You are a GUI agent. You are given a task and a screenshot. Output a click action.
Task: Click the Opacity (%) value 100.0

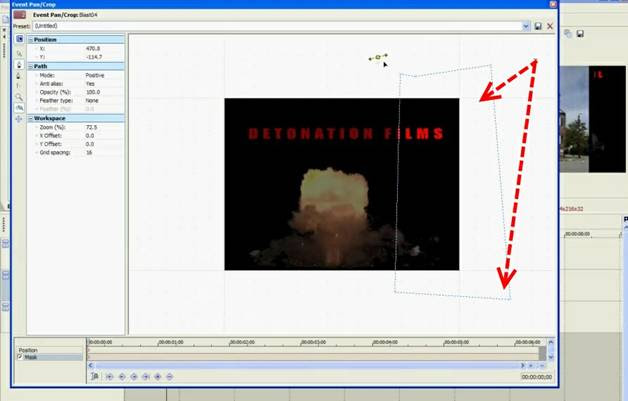point(93,92)
